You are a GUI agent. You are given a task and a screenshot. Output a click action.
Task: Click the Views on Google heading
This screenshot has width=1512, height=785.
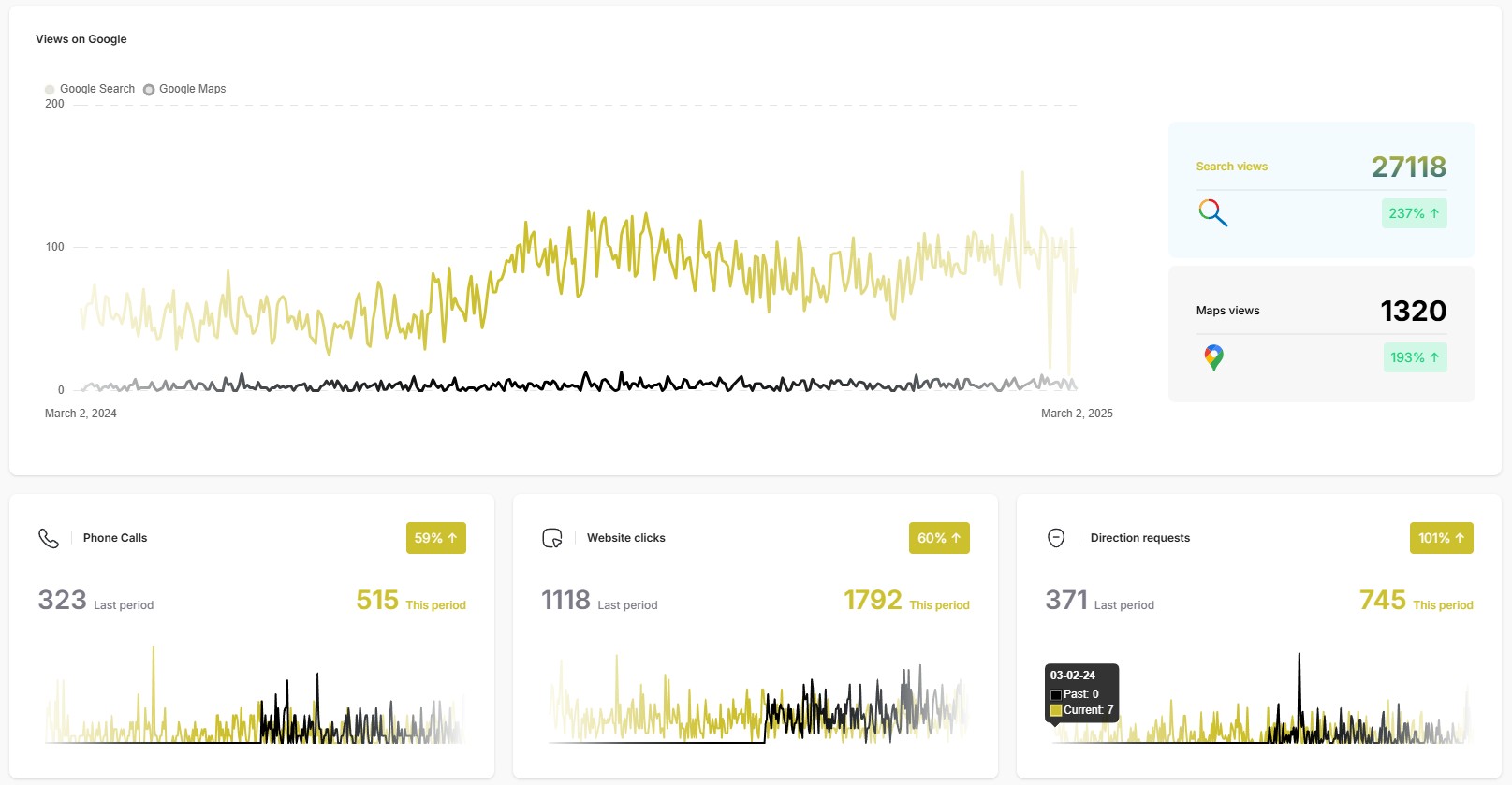pos(81,39)
